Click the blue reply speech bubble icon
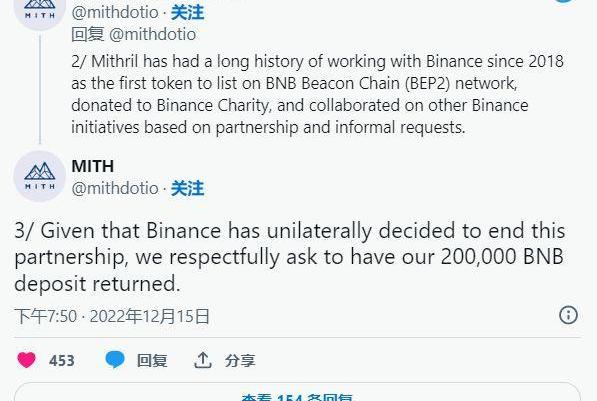 tap(115, 360)
